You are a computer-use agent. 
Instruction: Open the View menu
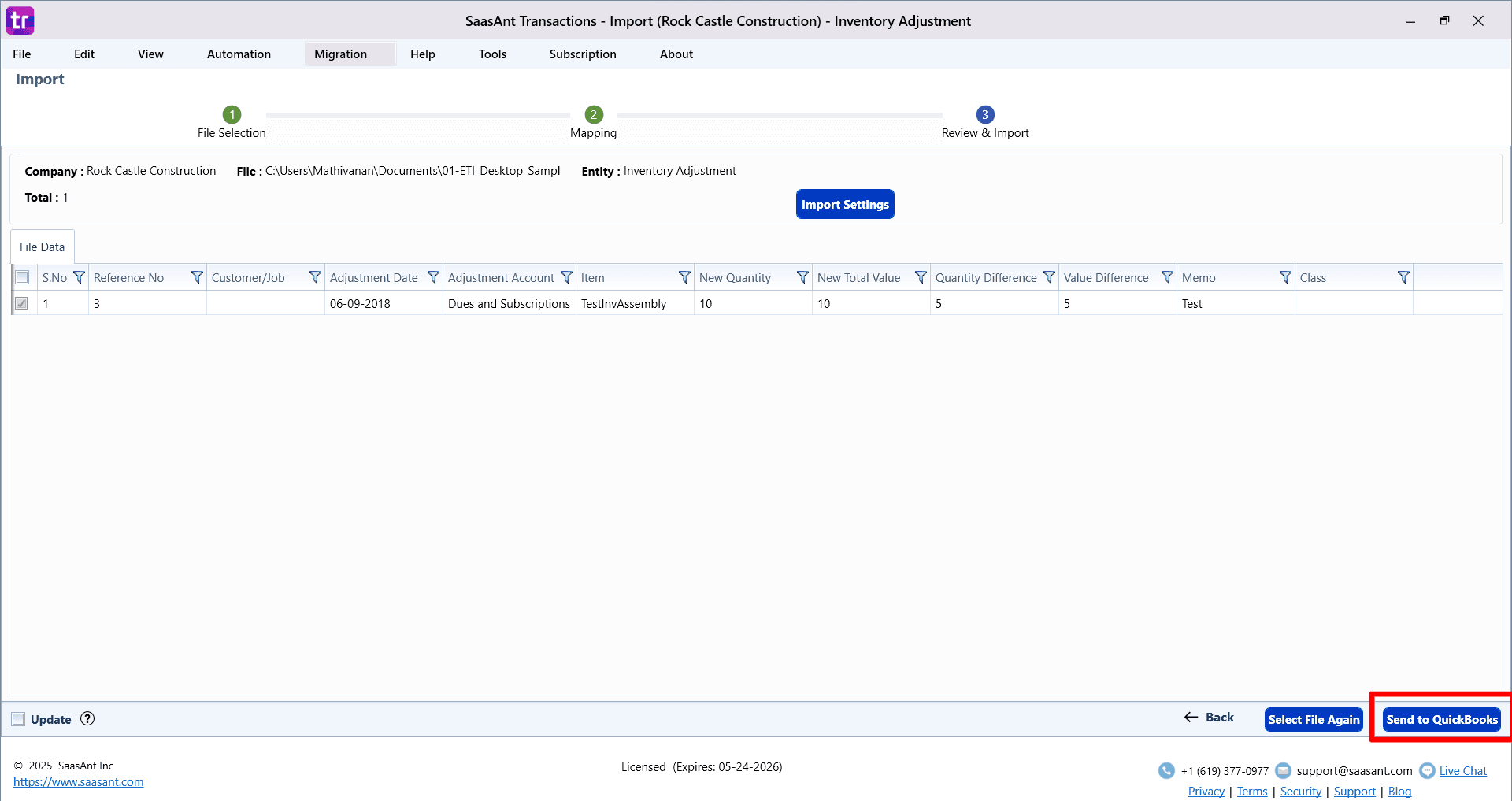click(x=150, y=54)
